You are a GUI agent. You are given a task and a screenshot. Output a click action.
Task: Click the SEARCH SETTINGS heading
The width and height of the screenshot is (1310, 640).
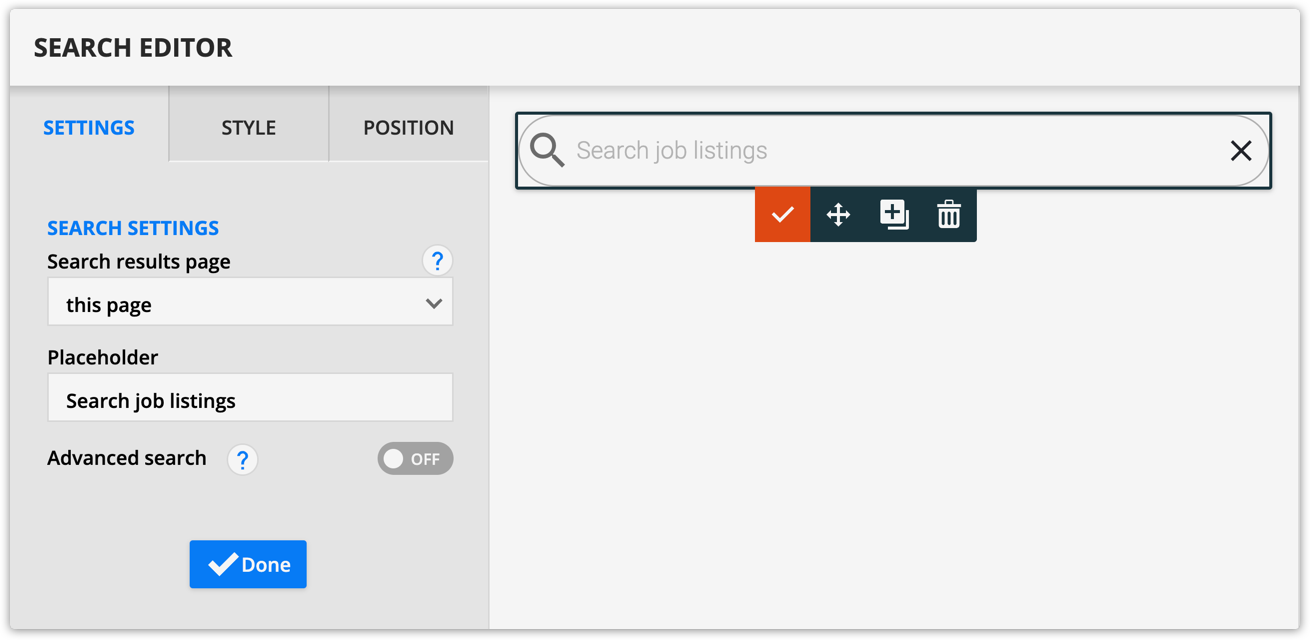click(x=133, y=228)
